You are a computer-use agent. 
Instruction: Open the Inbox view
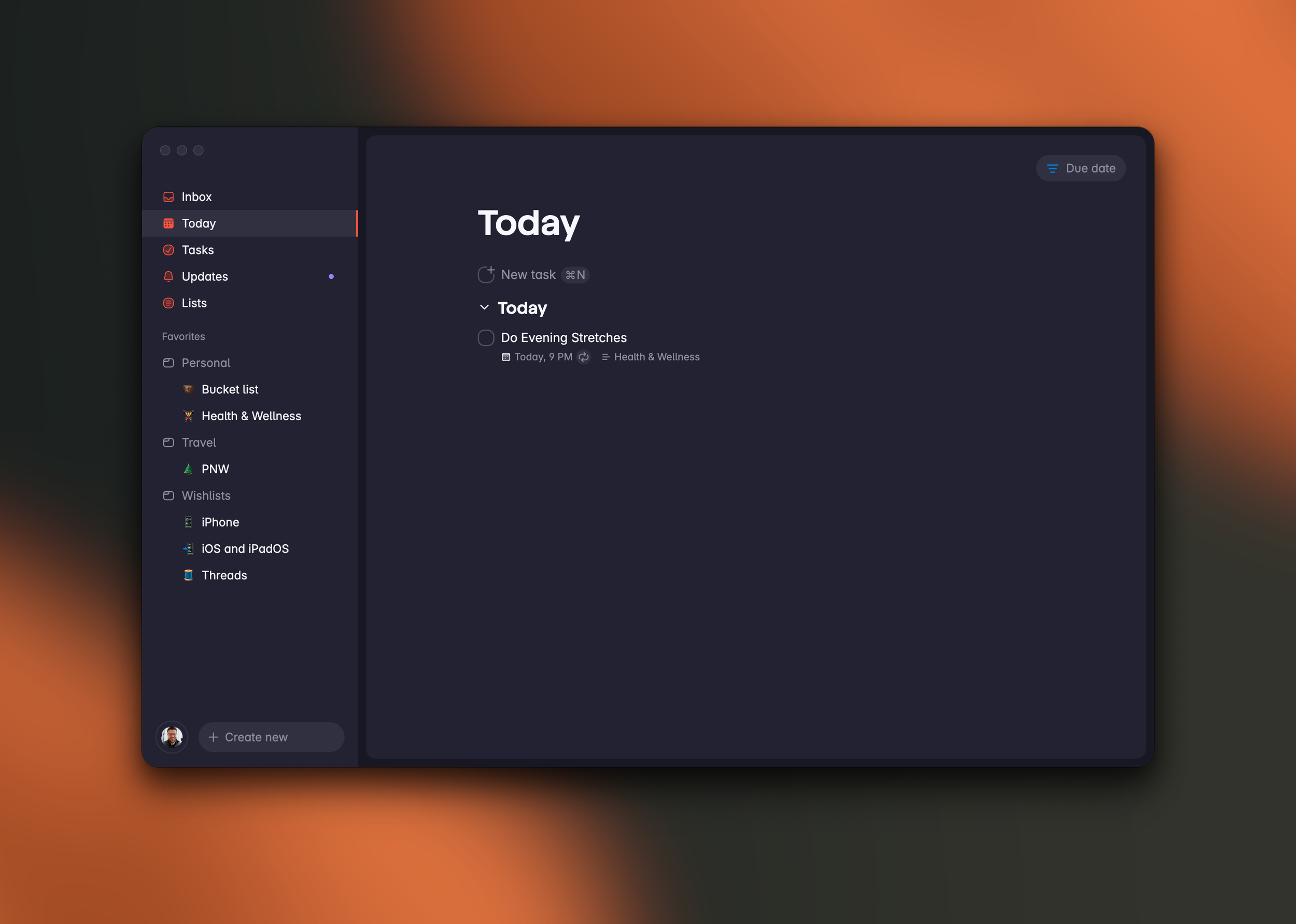(250, 197)
